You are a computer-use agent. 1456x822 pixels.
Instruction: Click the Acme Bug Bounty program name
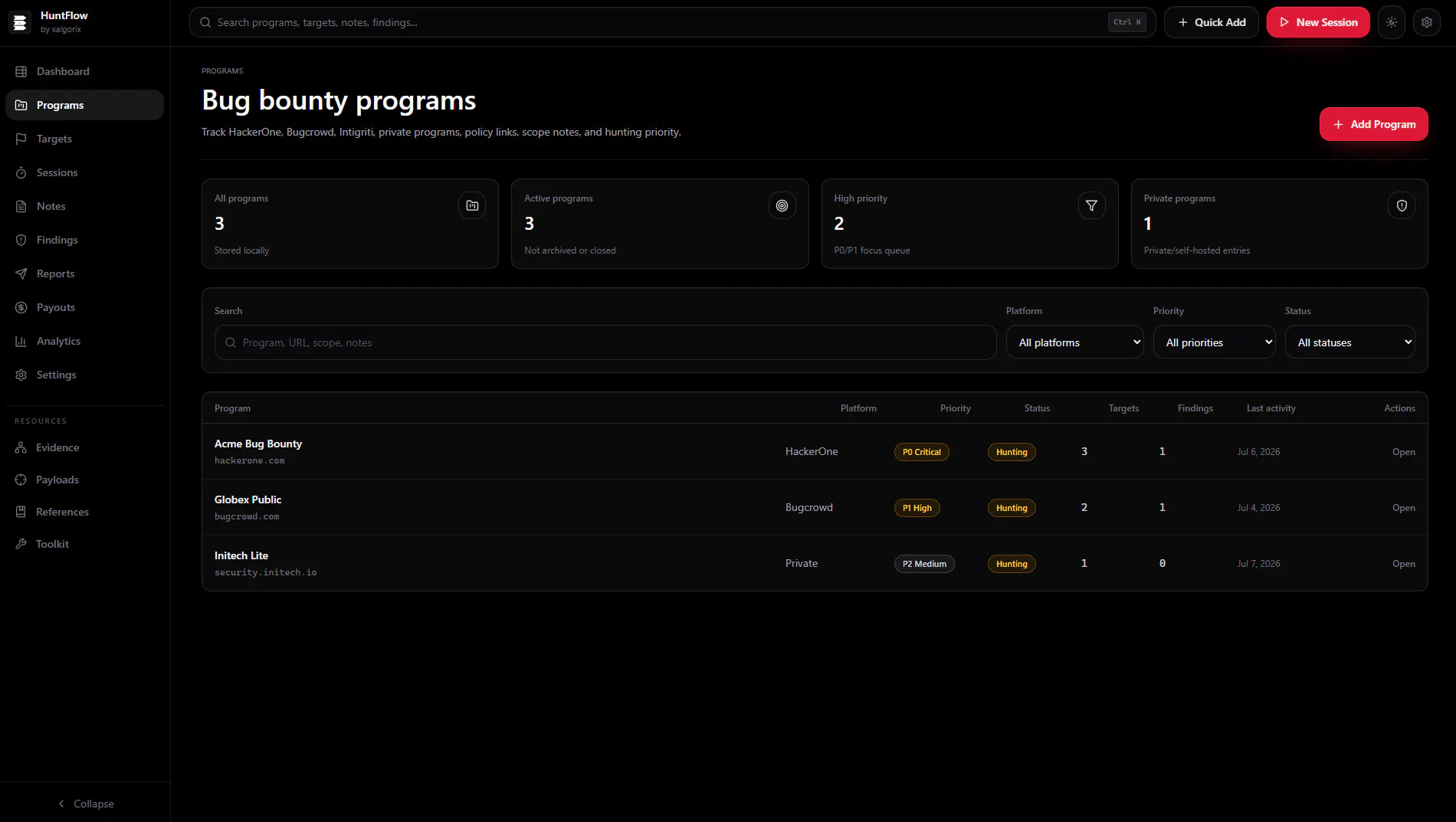tap(258, 444)
